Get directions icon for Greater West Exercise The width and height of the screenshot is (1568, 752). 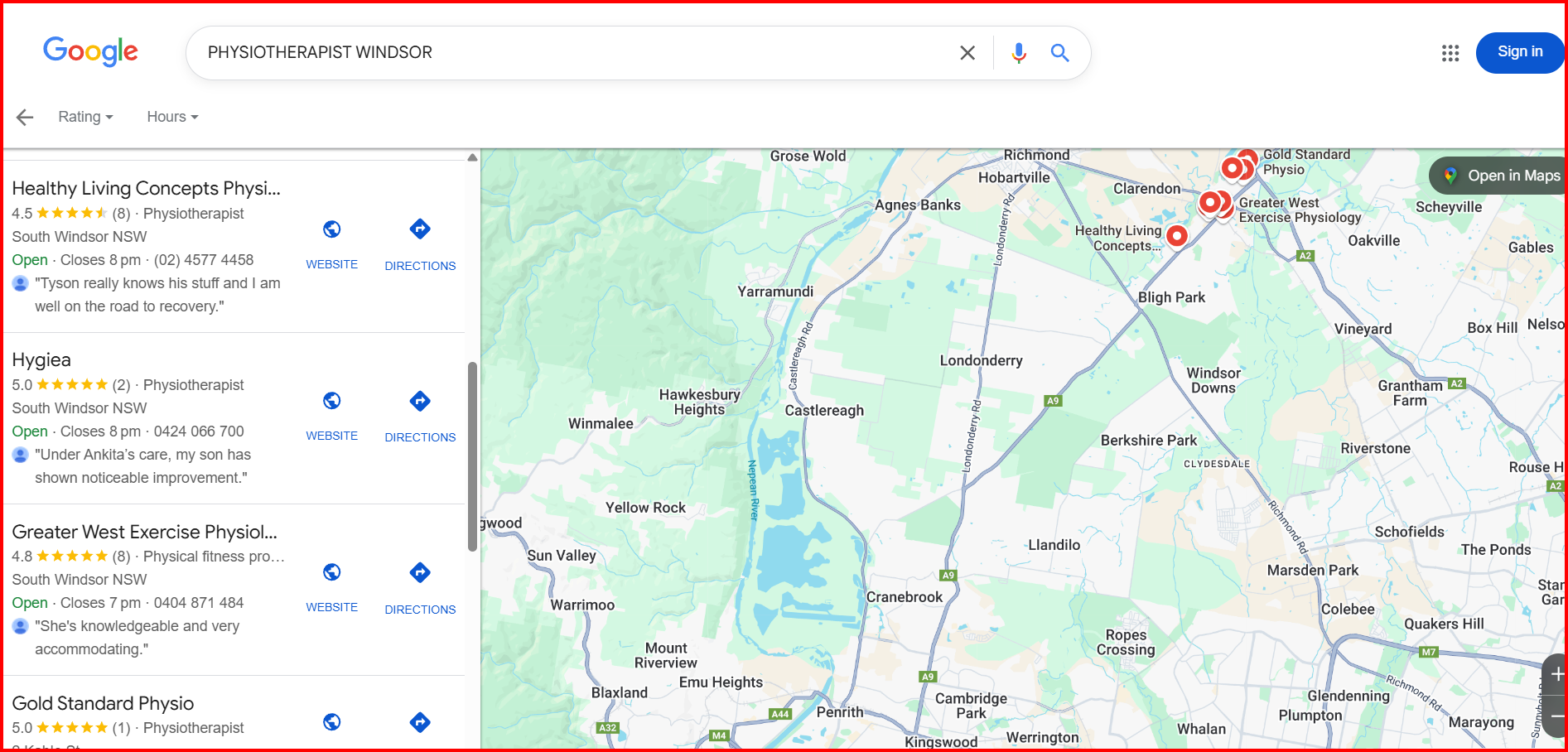point(420,572)
